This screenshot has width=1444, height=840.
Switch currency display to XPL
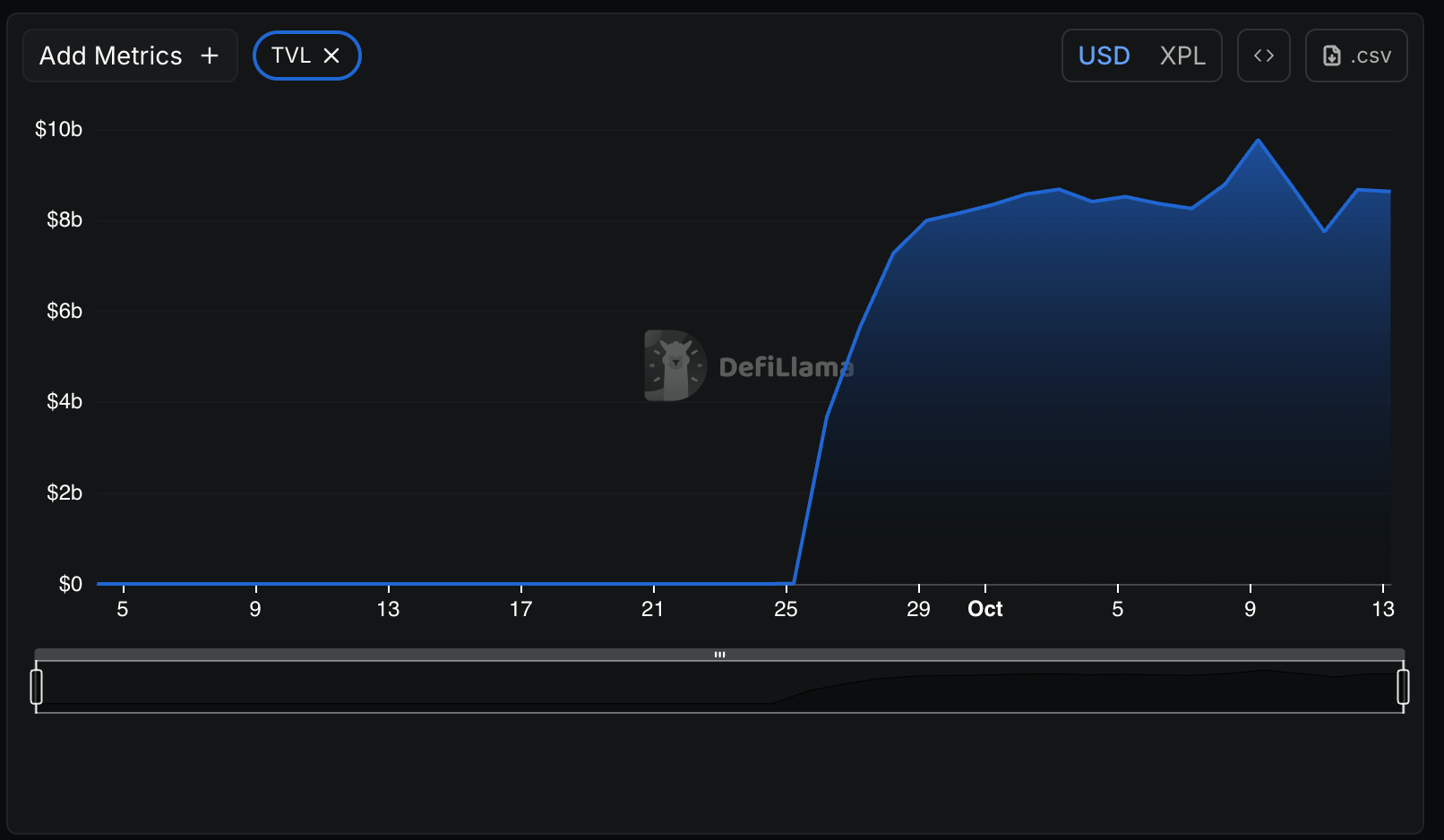tap(1182, 56)
